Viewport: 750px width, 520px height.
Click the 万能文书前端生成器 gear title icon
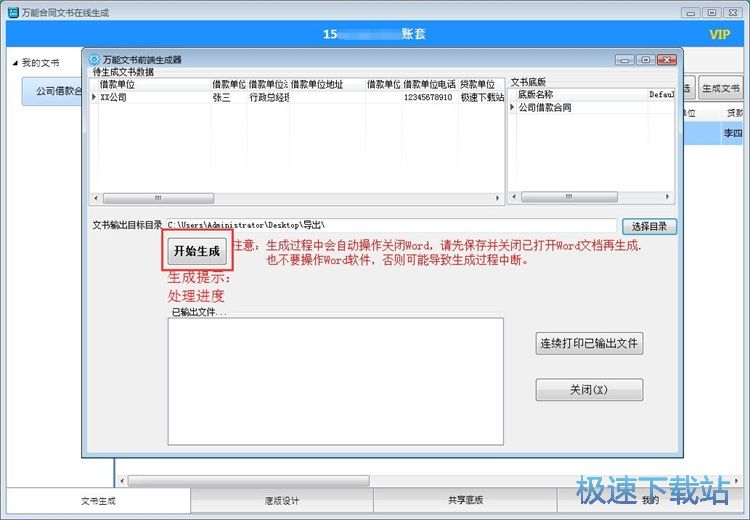click(94, 59)
